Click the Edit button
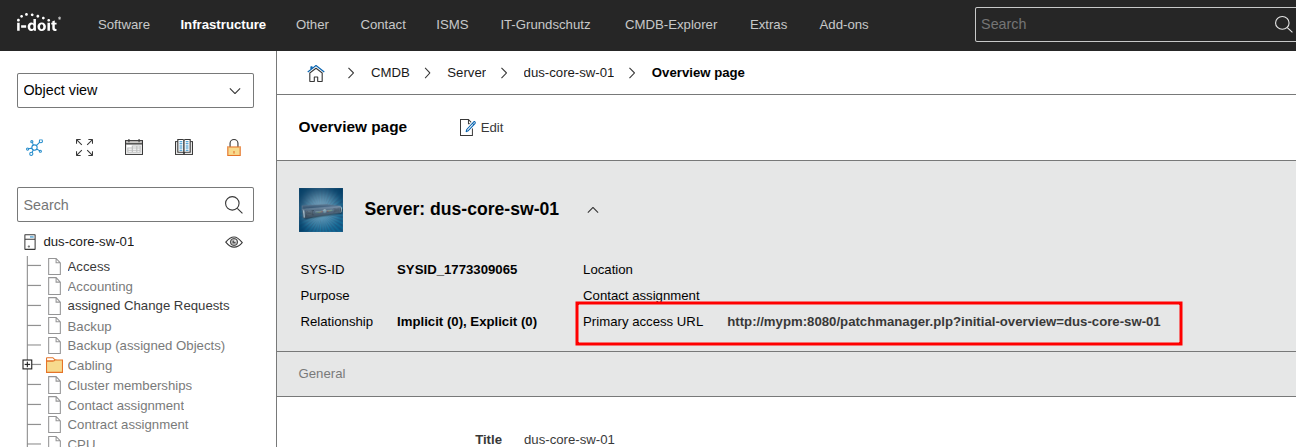Viewport: 1296px width, 447px height. pyautogui.click(x=481, y=127)
